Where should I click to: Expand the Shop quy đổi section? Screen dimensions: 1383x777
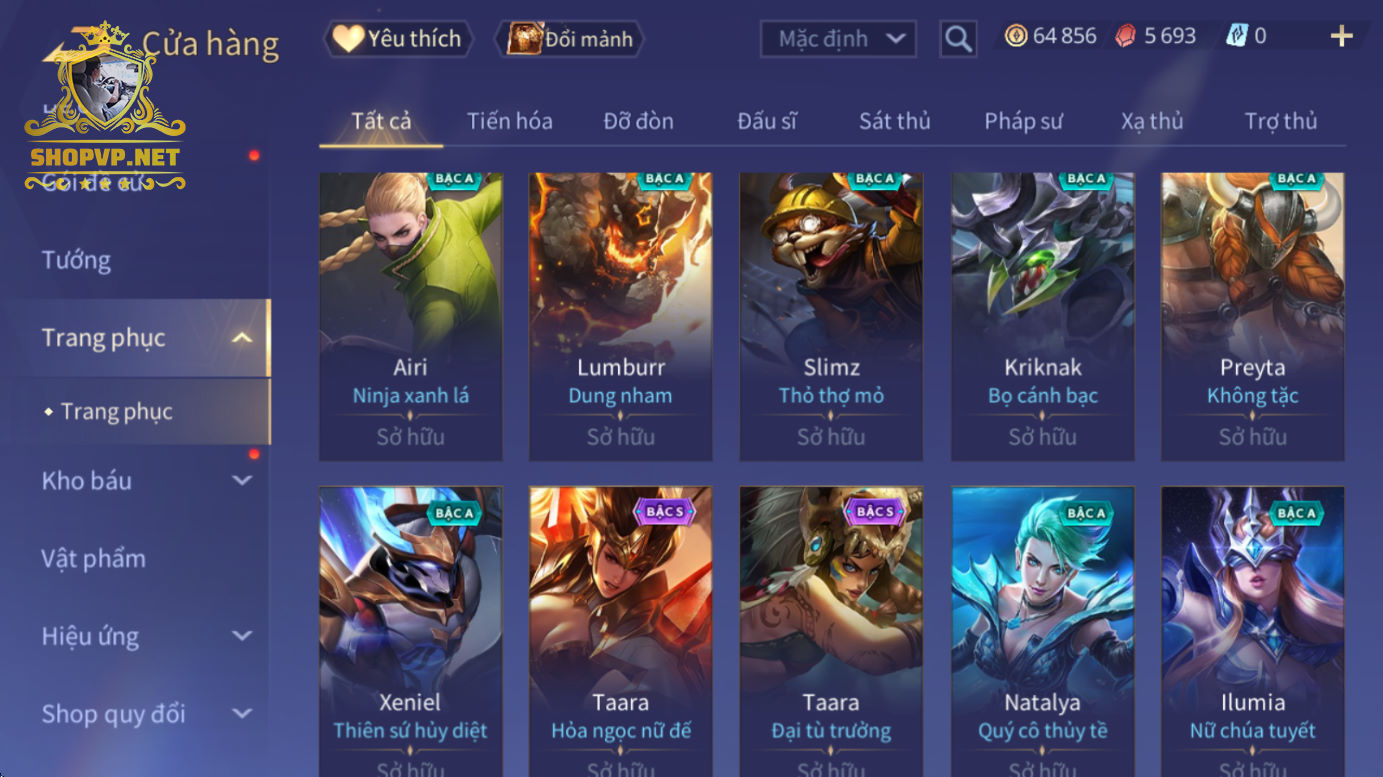pyautogui.click(x=242, y=714)
